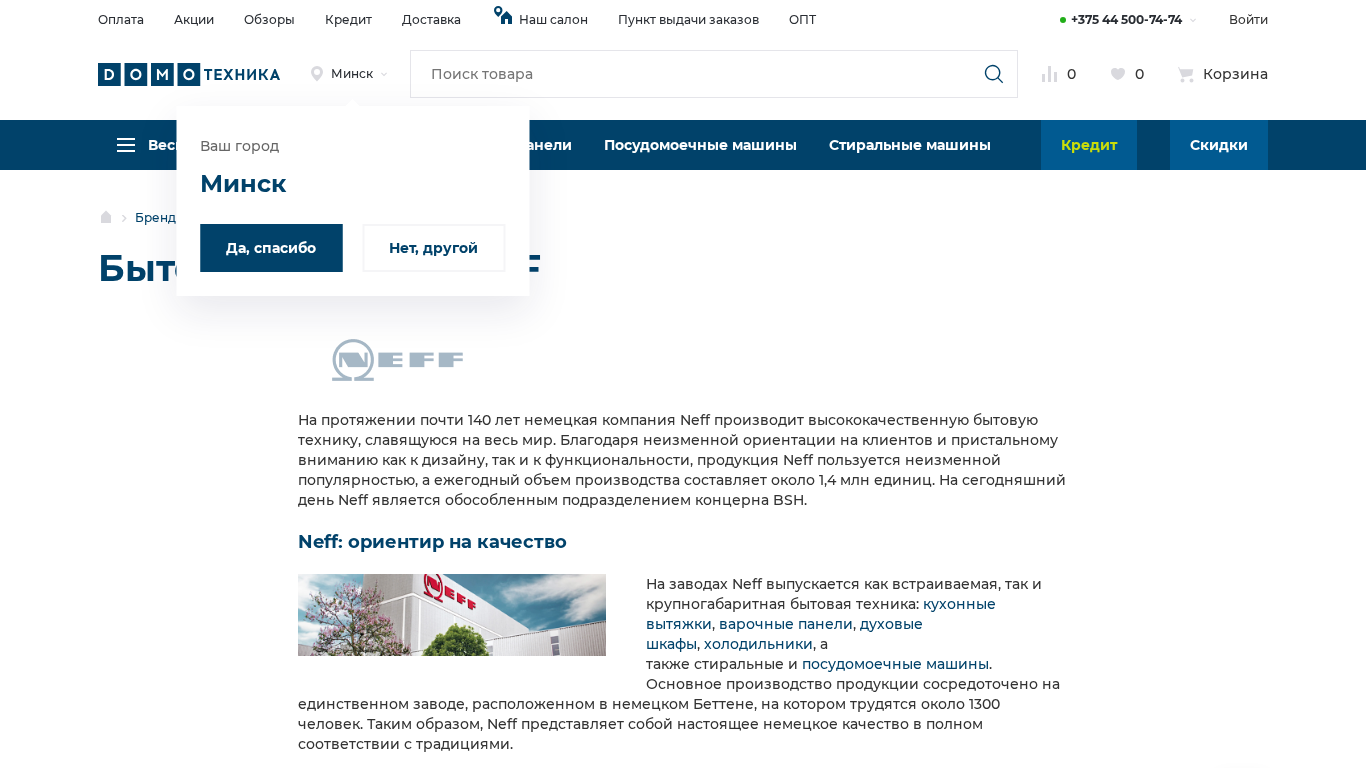This screenshot has height=768, width=1366.
Task: Confirm city with Да, спасибо
Action: [271, 248]
